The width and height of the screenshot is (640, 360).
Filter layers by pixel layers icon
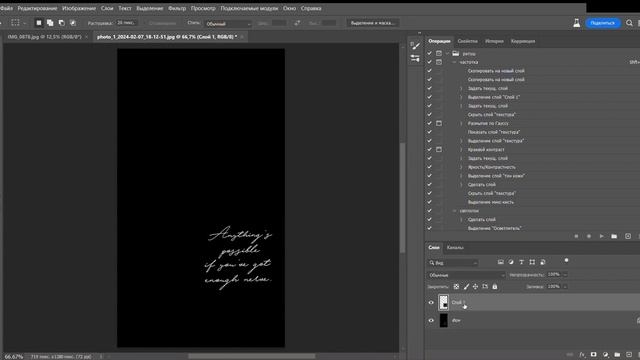500,262
